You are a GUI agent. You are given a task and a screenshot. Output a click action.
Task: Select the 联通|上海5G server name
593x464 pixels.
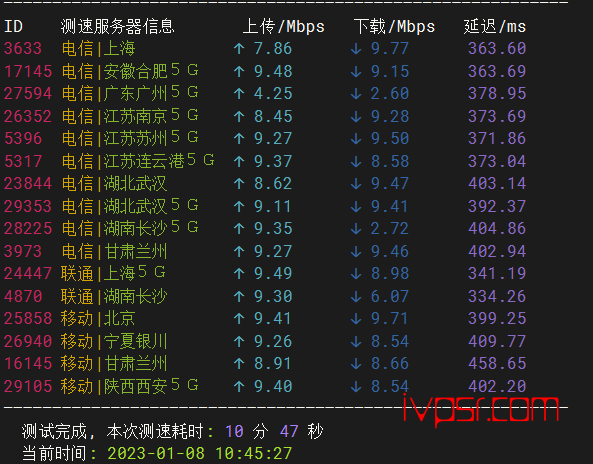point(113,273)
